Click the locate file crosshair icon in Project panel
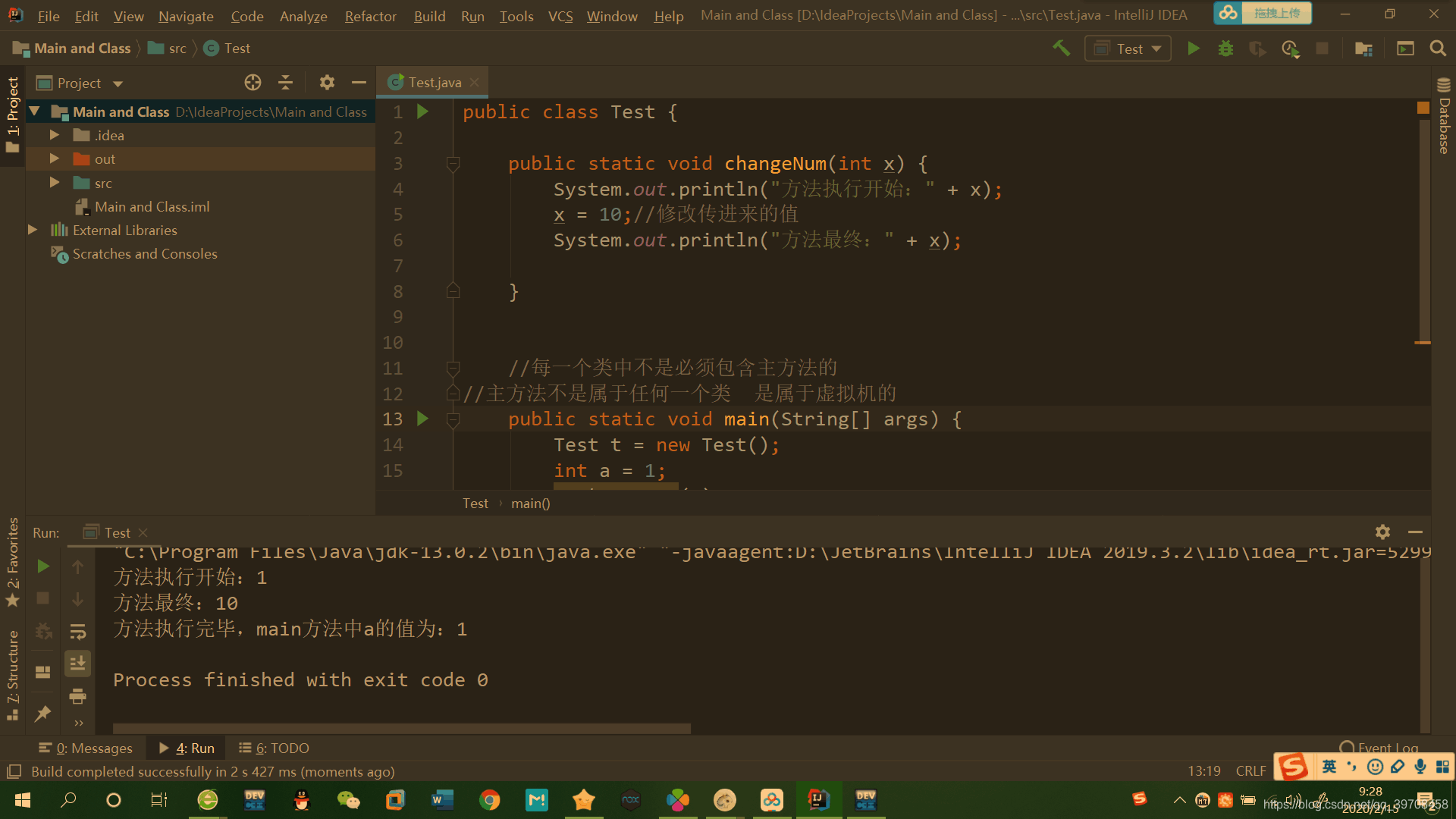The width and height of the screenshot is (1456, 819). (253, 83)
